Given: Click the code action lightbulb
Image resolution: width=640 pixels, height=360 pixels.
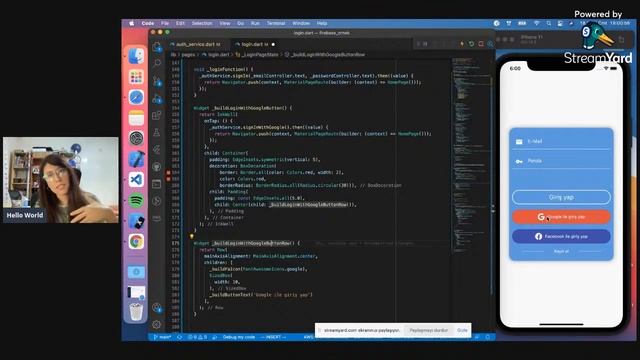Looking at the screenshot, I should 191,236.
